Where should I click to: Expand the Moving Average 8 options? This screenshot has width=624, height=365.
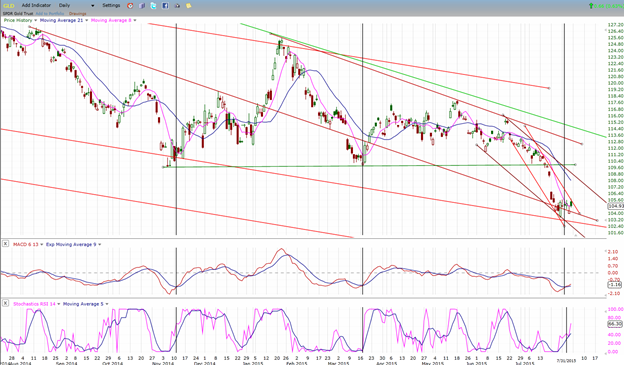[x=135, y=20]
